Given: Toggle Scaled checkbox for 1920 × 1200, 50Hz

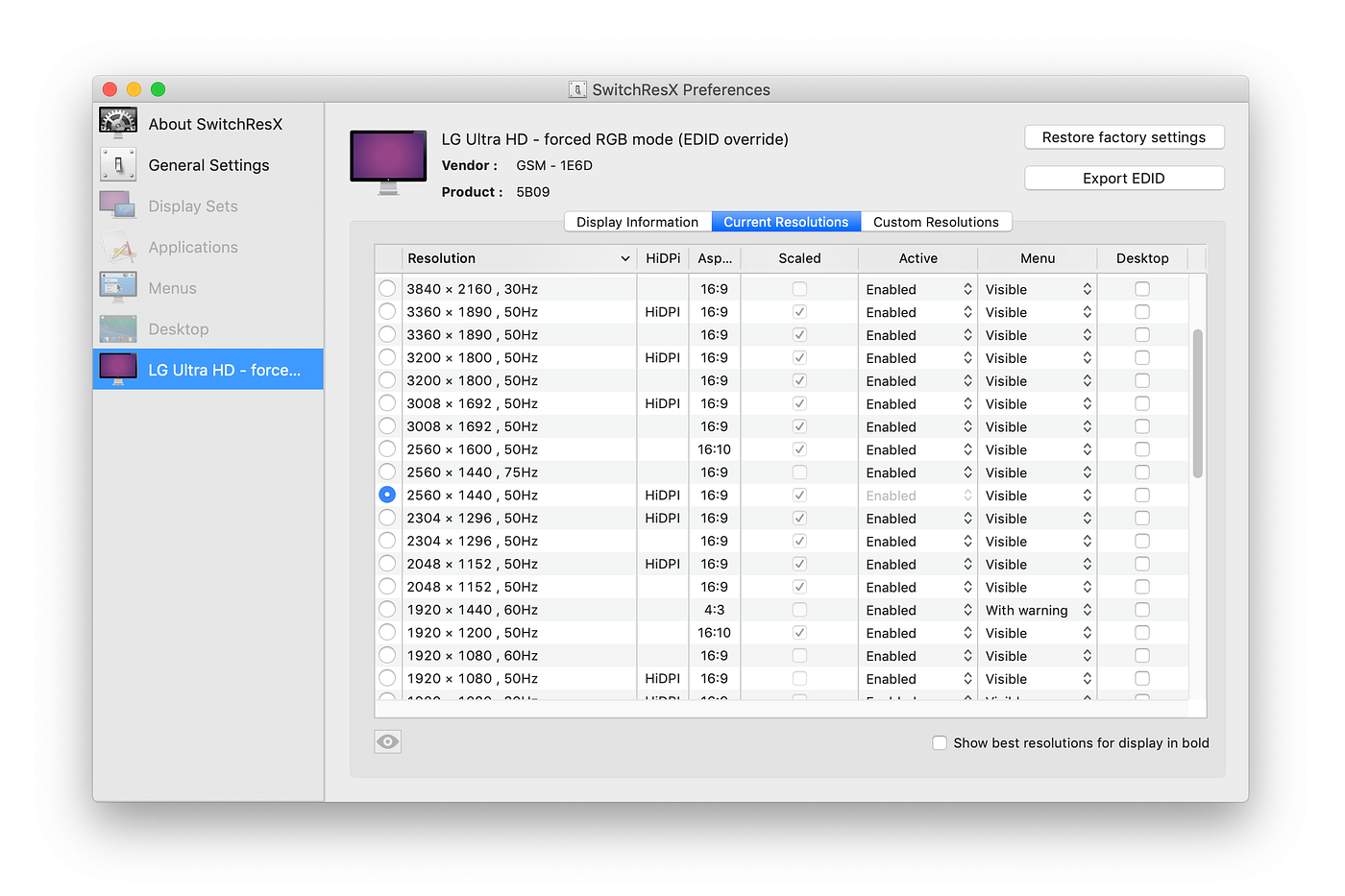Looking at the screenshot, I should click(x=799, y=632).
